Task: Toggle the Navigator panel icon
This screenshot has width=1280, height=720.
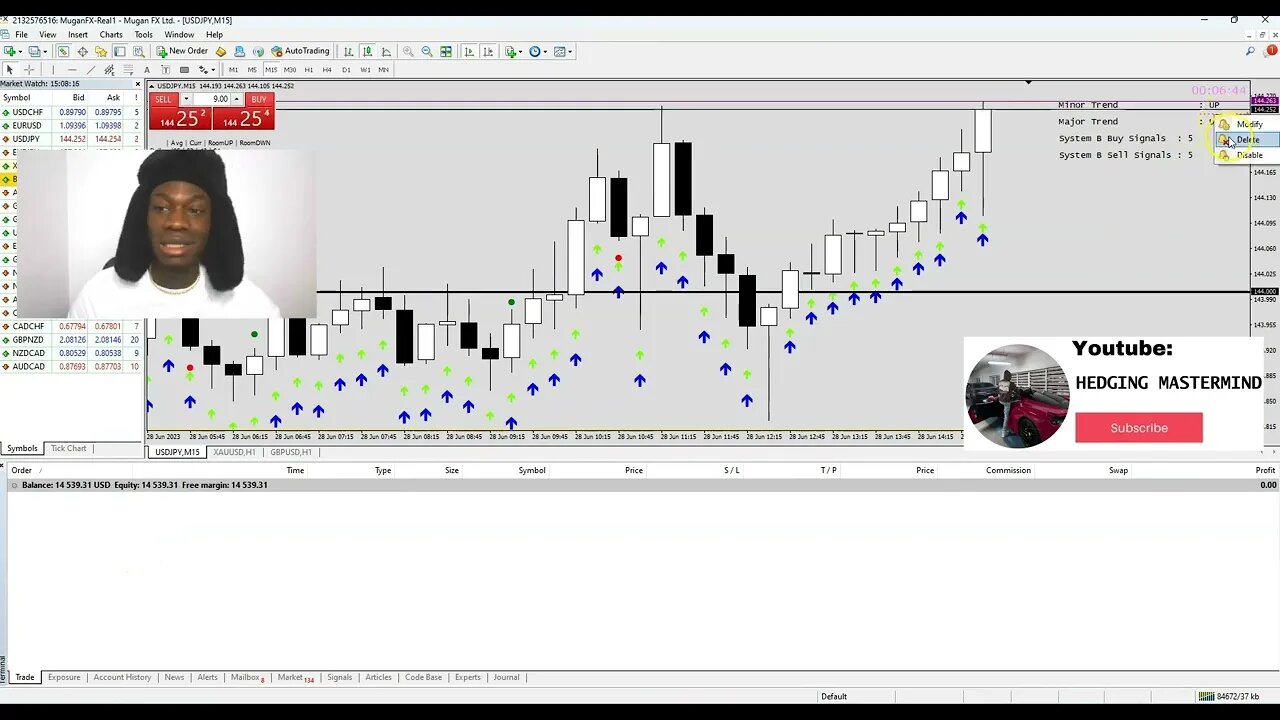Action: [101, 51]
